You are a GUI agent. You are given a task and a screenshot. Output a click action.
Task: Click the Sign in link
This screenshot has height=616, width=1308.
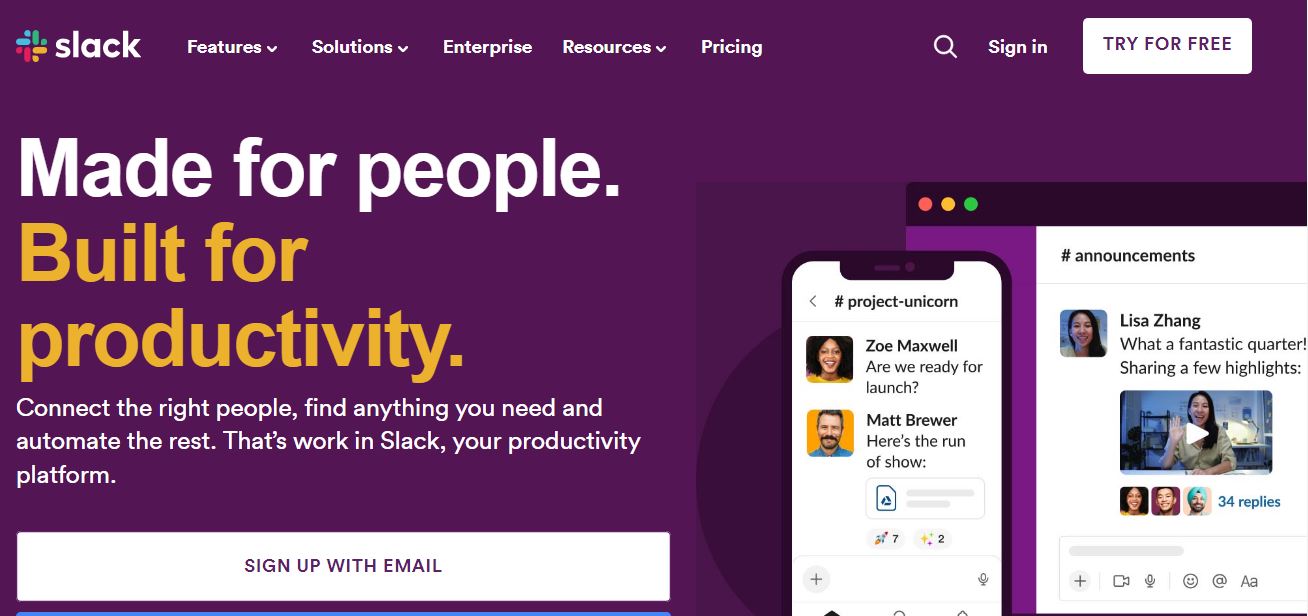tap(1017, 47)
